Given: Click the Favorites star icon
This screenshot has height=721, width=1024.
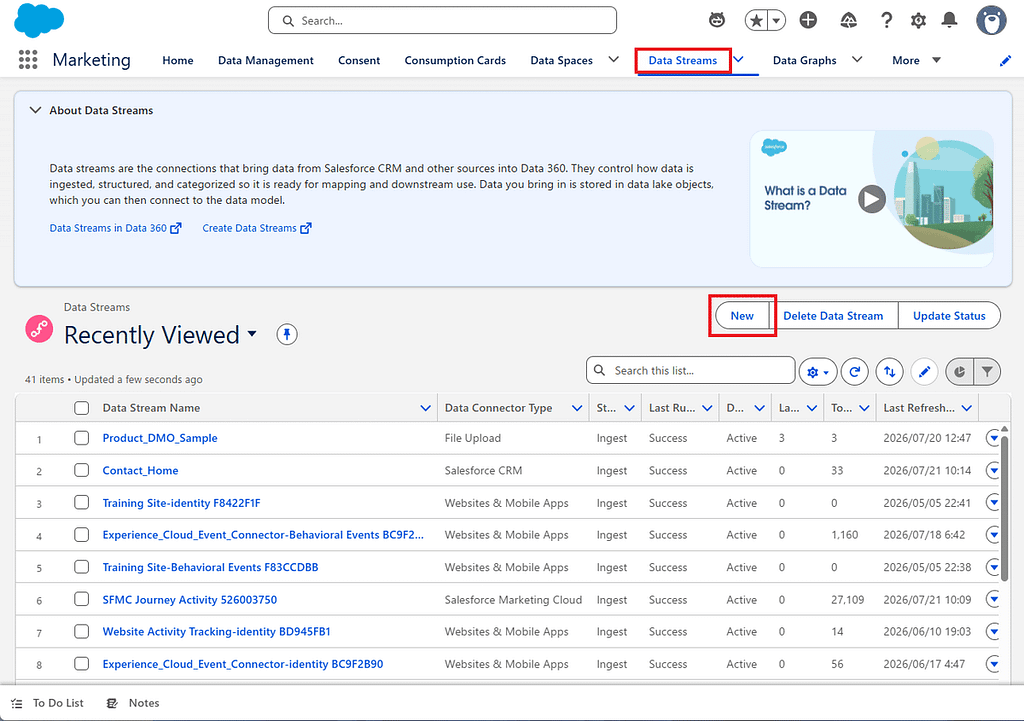Looking at the screenshot, I should [756, 20].
